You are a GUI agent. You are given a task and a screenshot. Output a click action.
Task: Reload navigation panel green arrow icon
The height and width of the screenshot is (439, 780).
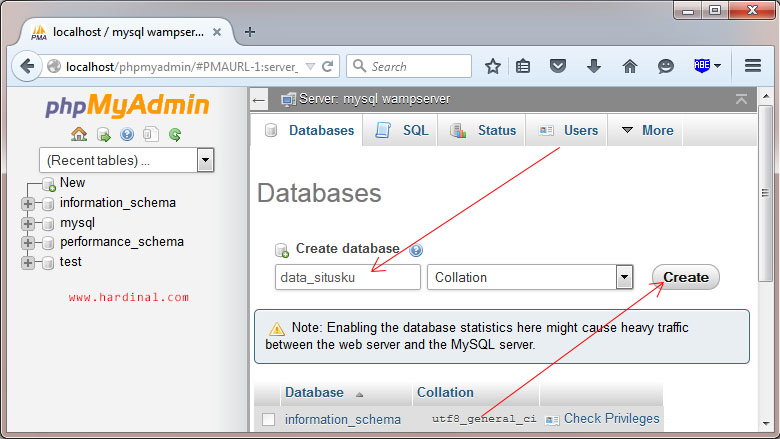[175, 134]
